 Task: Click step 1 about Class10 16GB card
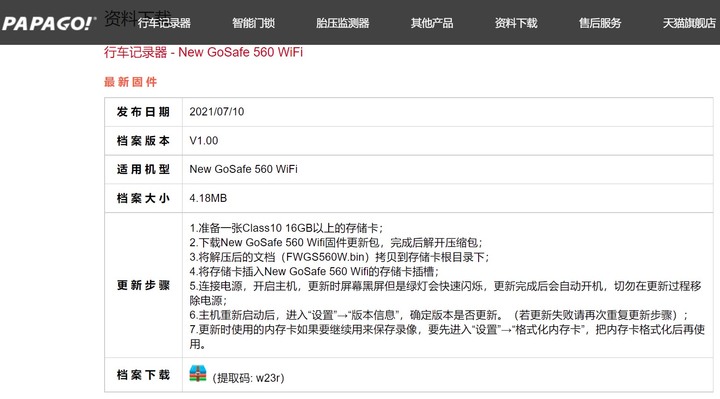(286, 228)
